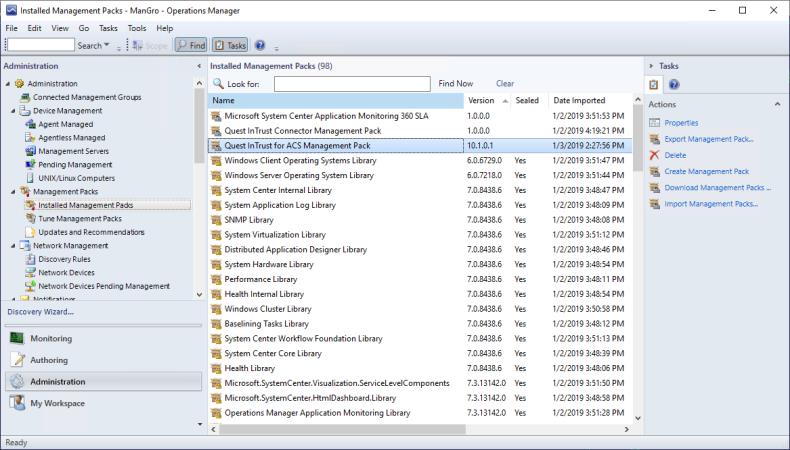Screen dimensions: 790x450
Task: Collapse the Administration tree root node
Action: (x=8, y=84)
